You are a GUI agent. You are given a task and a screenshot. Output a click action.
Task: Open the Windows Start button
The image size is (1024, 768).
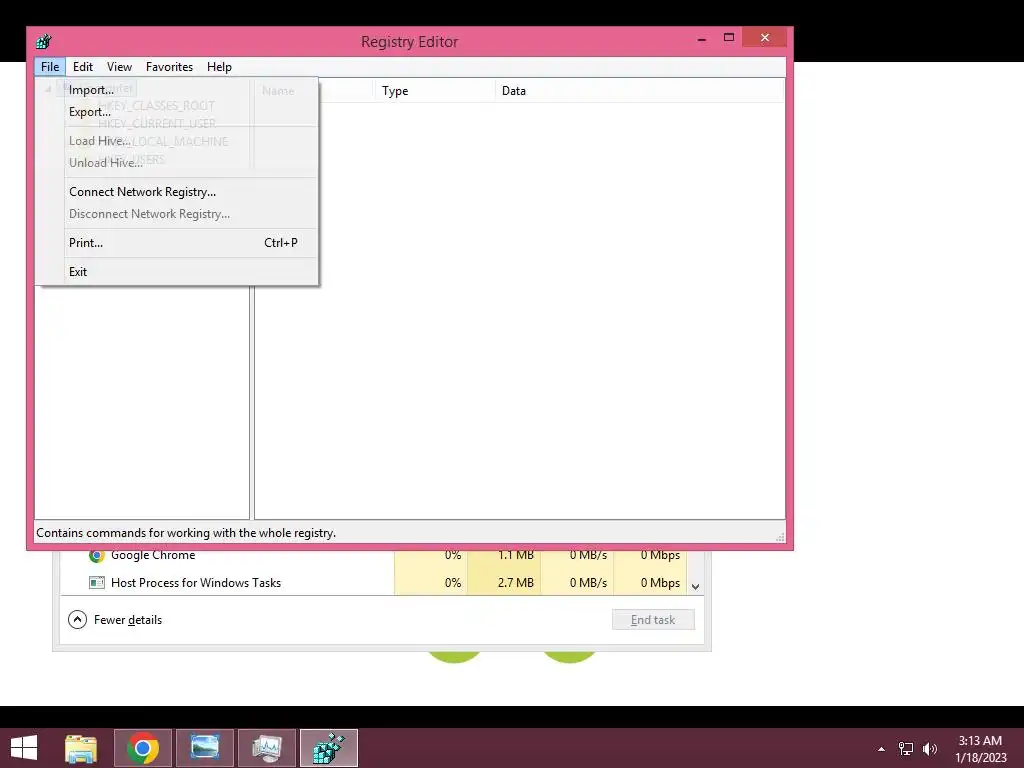pyautogui.click(x=24, y=748)
